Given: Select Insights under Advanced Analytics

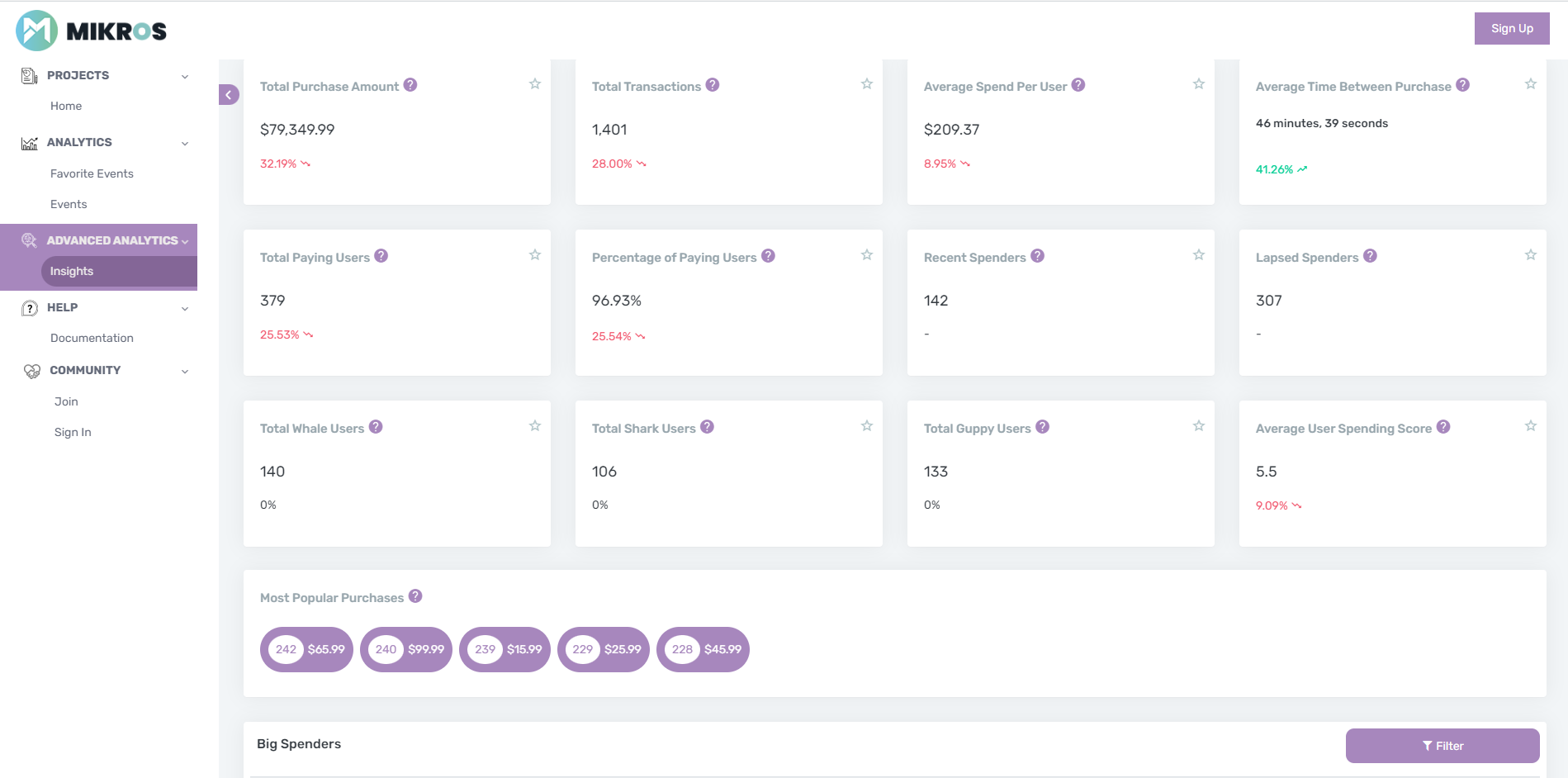Looking at the screenshot, I should [72, 271].
